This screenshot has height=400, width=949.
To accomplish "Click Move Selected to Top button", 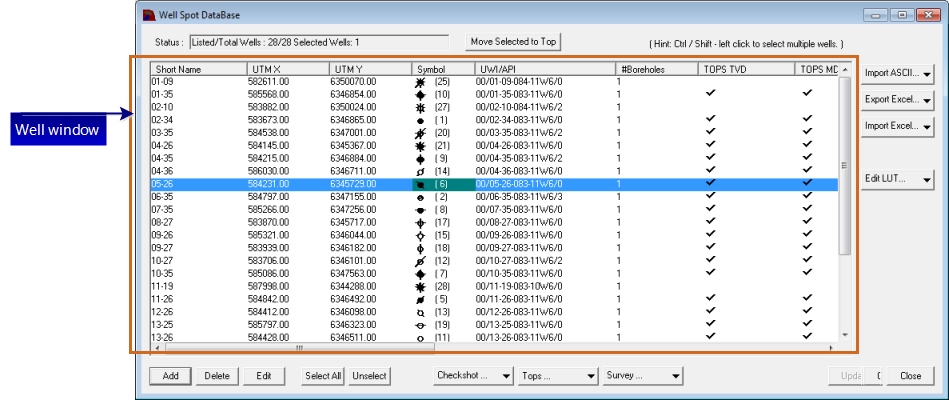I will click(x=513, y=42).
